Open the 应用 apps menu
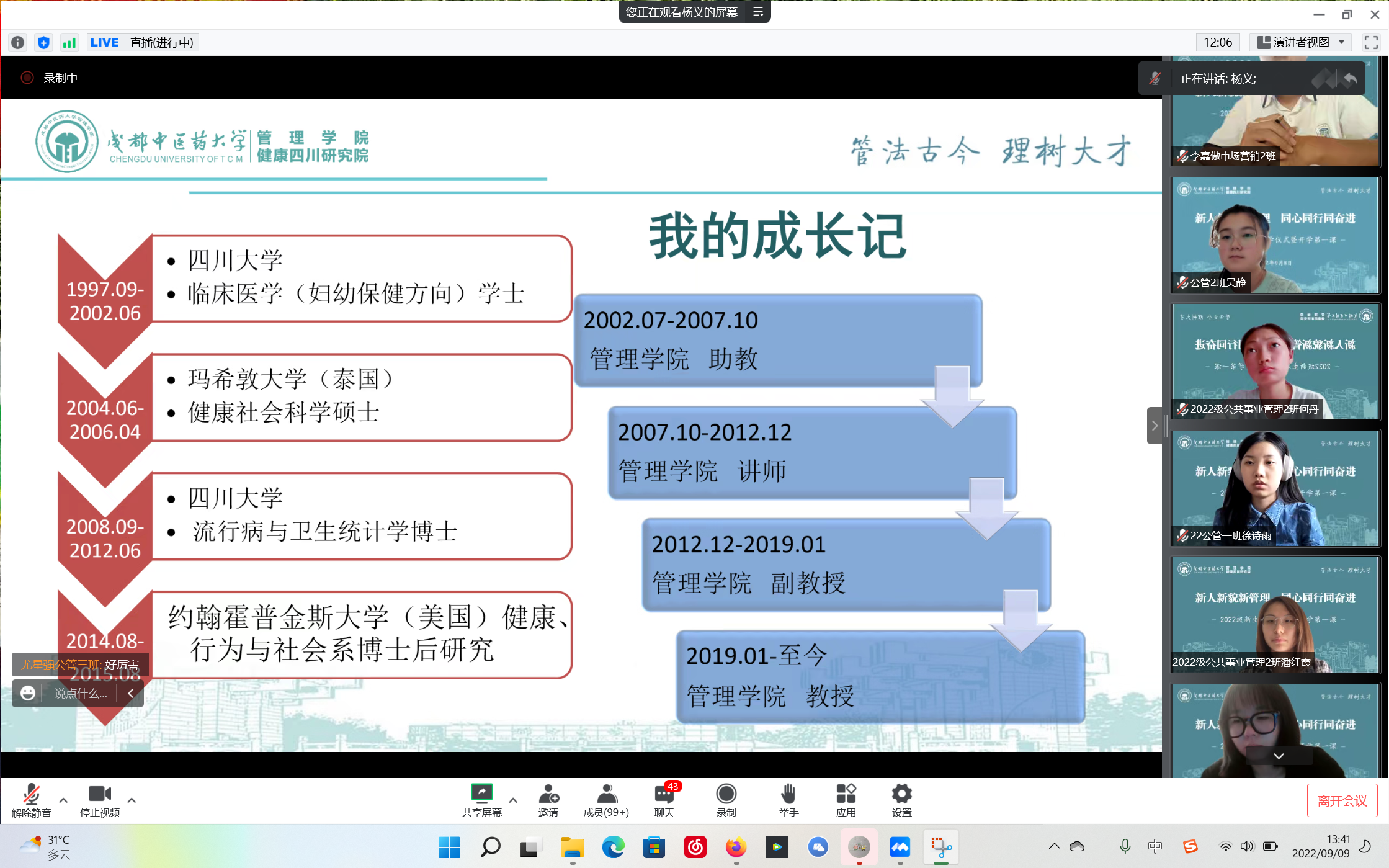The height and width of the screenshot is (868, 1389). point(846,800)
